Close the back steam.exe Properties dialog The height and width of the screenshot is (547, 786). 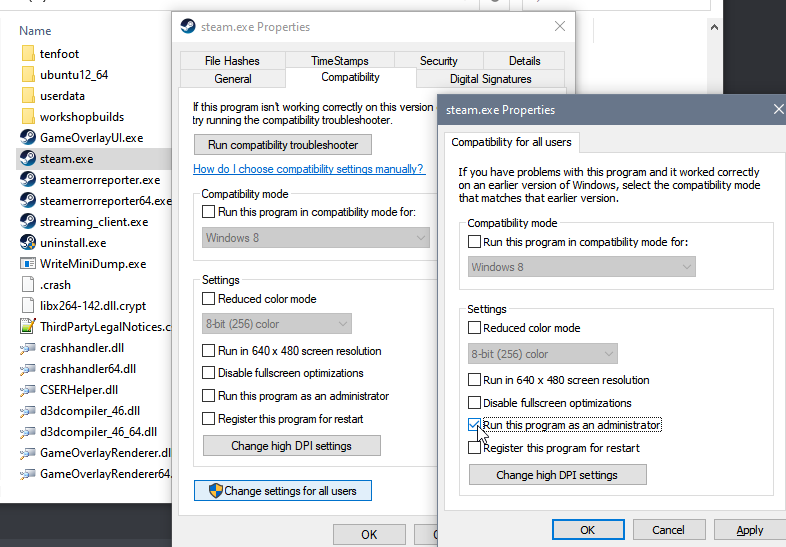[x=560, y=26]
